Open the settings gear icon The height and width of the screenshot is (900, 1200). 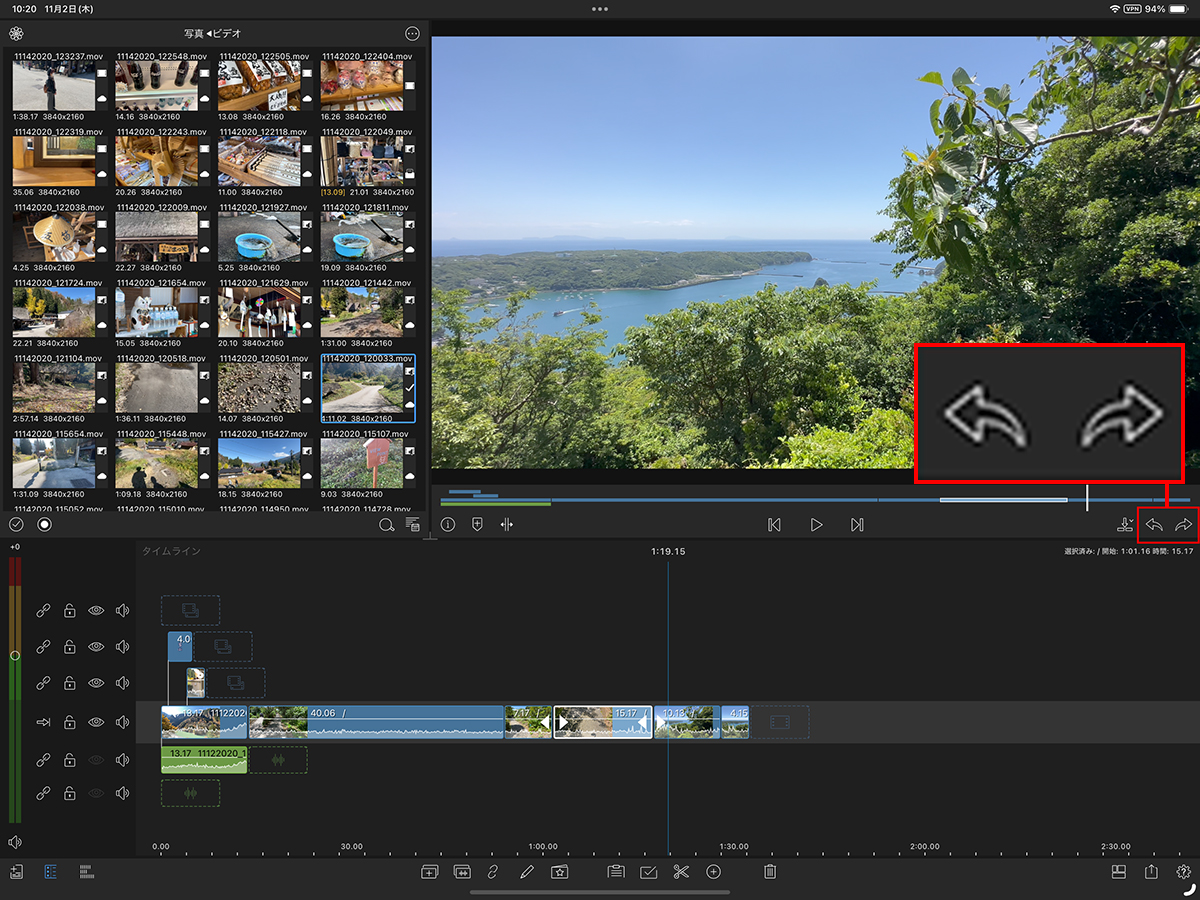1184,872
